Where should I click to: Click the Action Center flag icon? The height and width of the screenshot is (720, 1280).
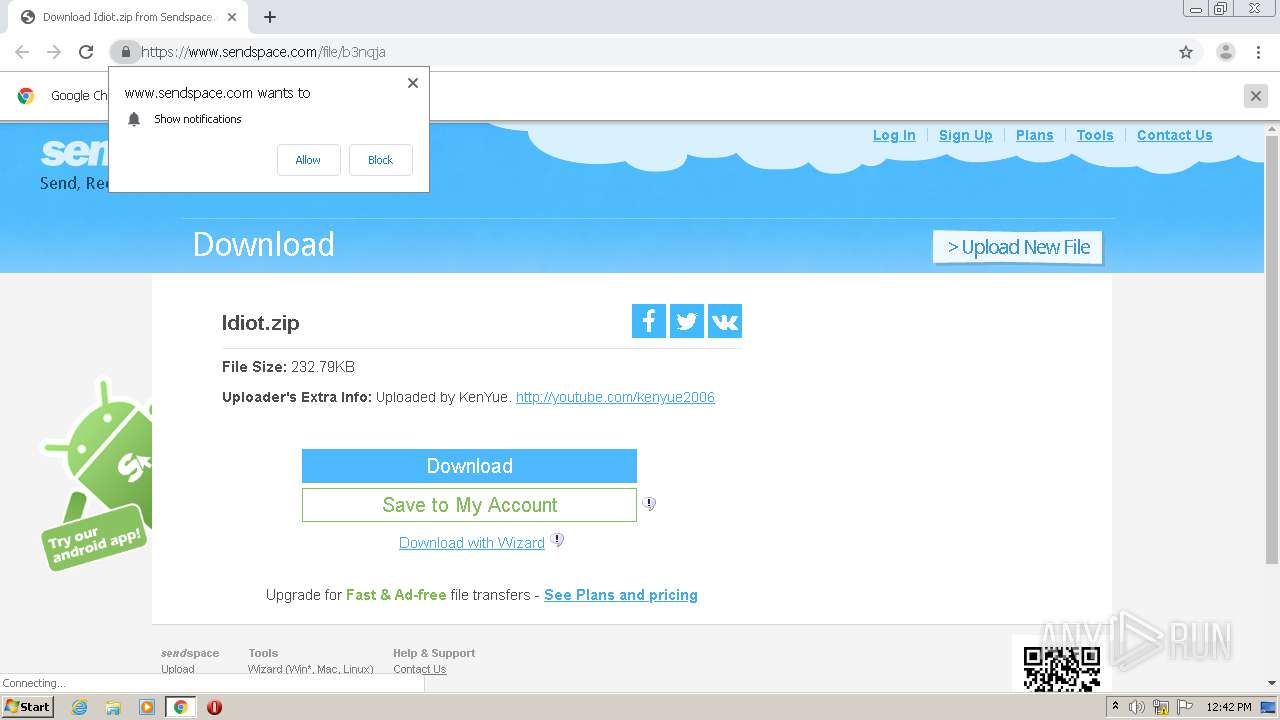click(x=1185, y=707)
